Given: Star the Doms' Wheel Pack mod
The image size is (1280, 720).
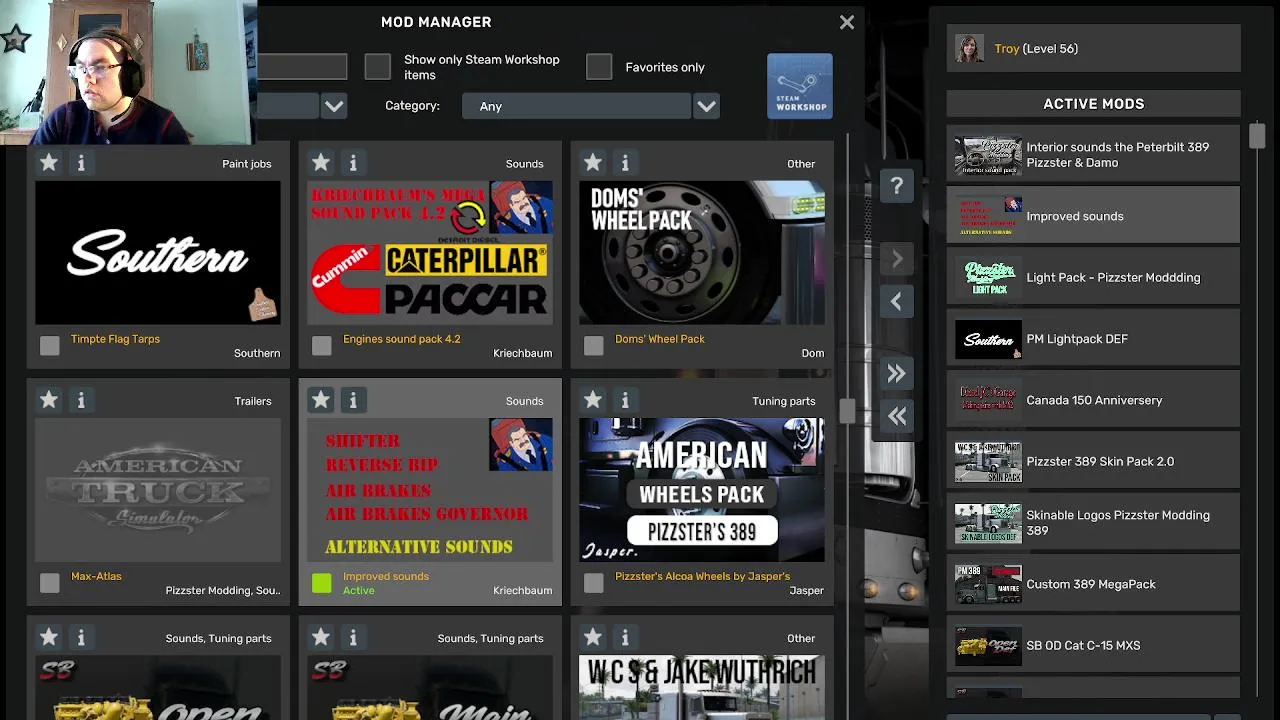Looking at the screenshot, I should [x=593, y=162].
